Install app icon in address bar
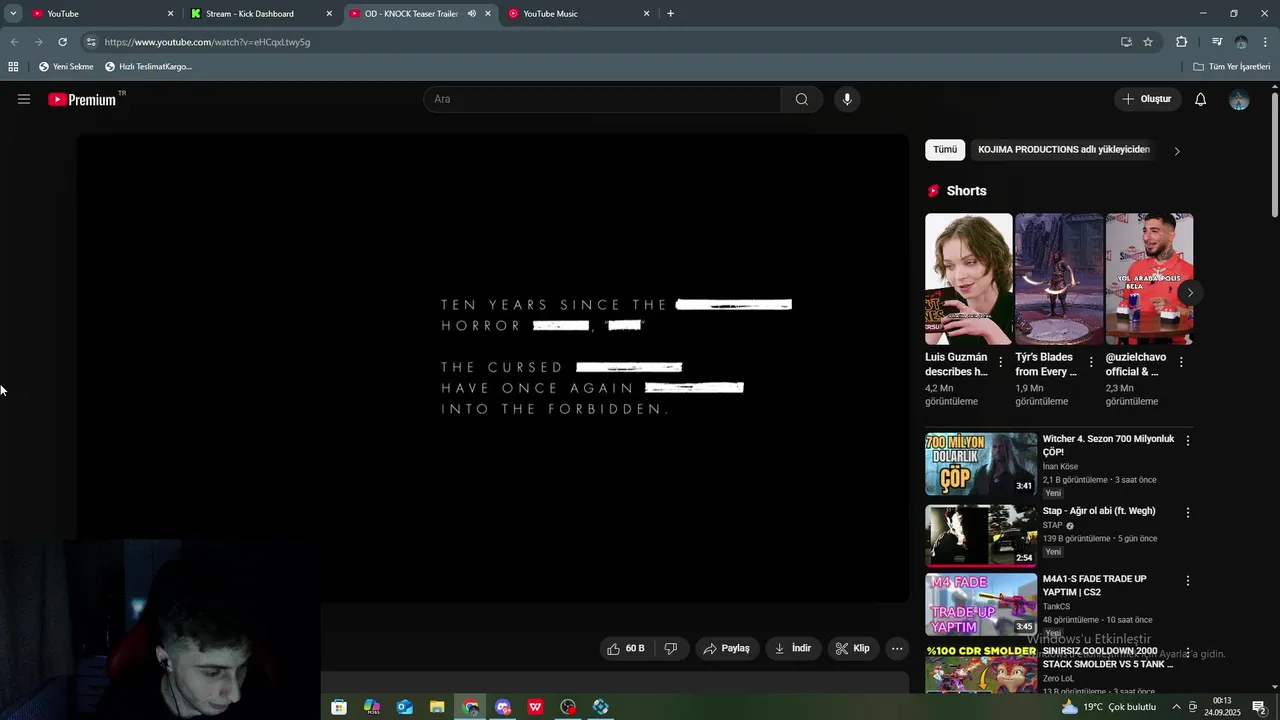 pos(1126,42)
